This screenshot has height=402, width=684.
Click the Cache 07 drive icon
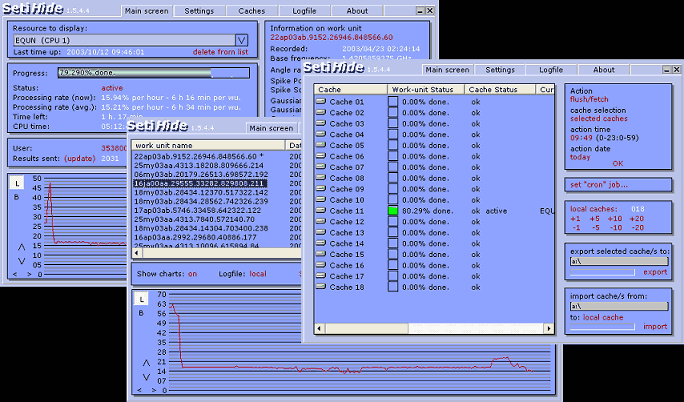coord(321,167)
